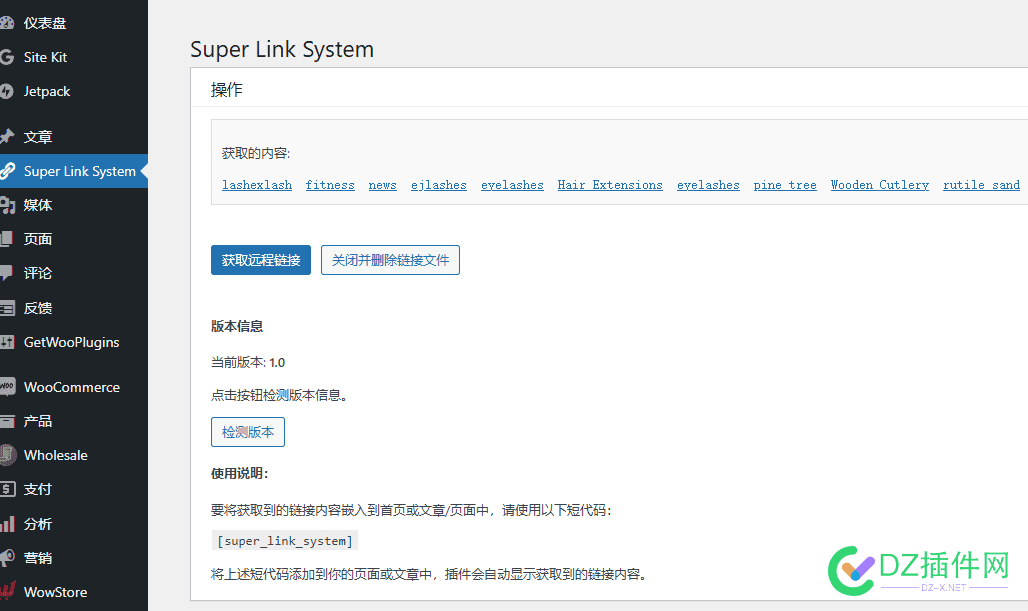Click the pages icon beside 页面

pos(7,239)
